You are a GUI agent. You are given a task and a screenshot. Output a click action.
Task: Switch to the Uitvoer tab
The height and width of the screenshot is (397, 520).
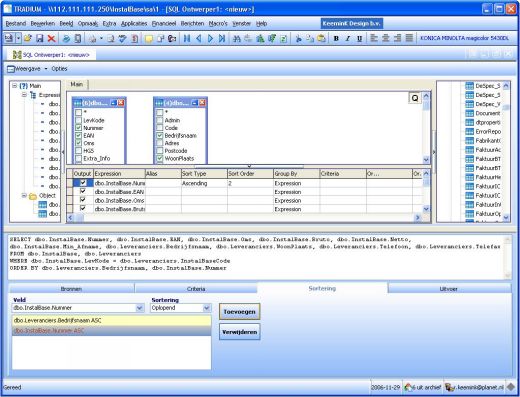click(448, 289)
